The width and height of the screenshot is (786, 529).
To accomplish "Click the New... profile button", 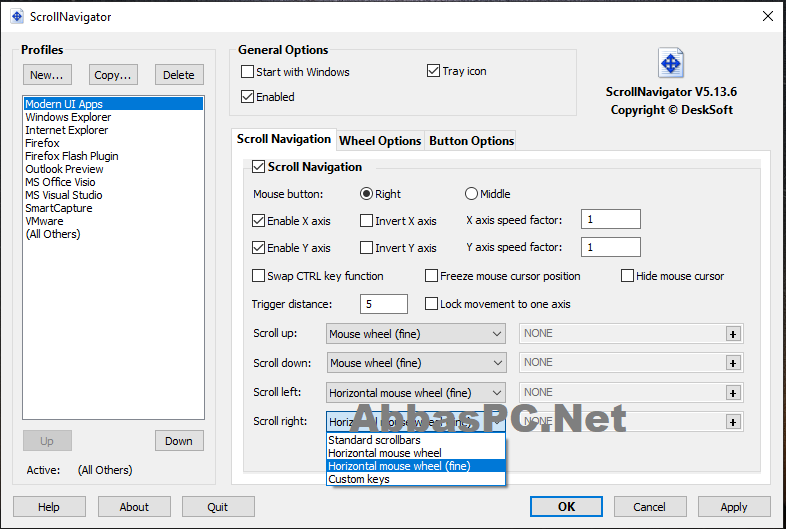I will (47, 75).
